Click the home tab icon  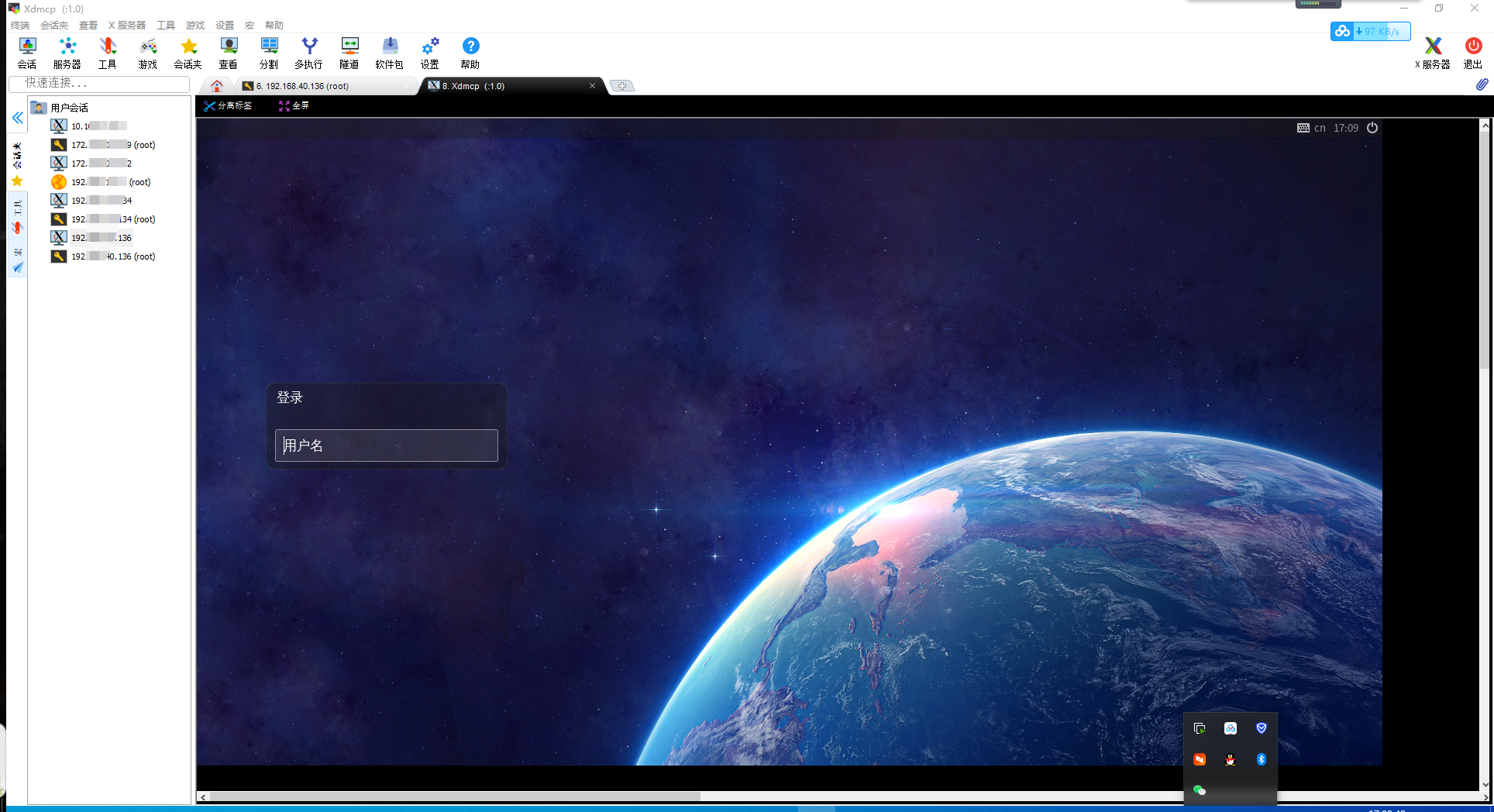coord(217,86)
